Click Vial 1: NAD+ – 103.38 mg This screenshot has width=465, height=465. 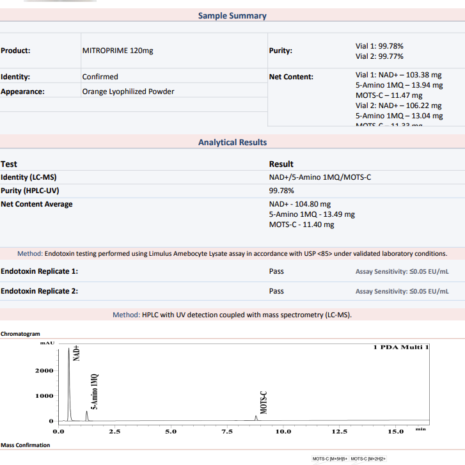tap(398, 75)
